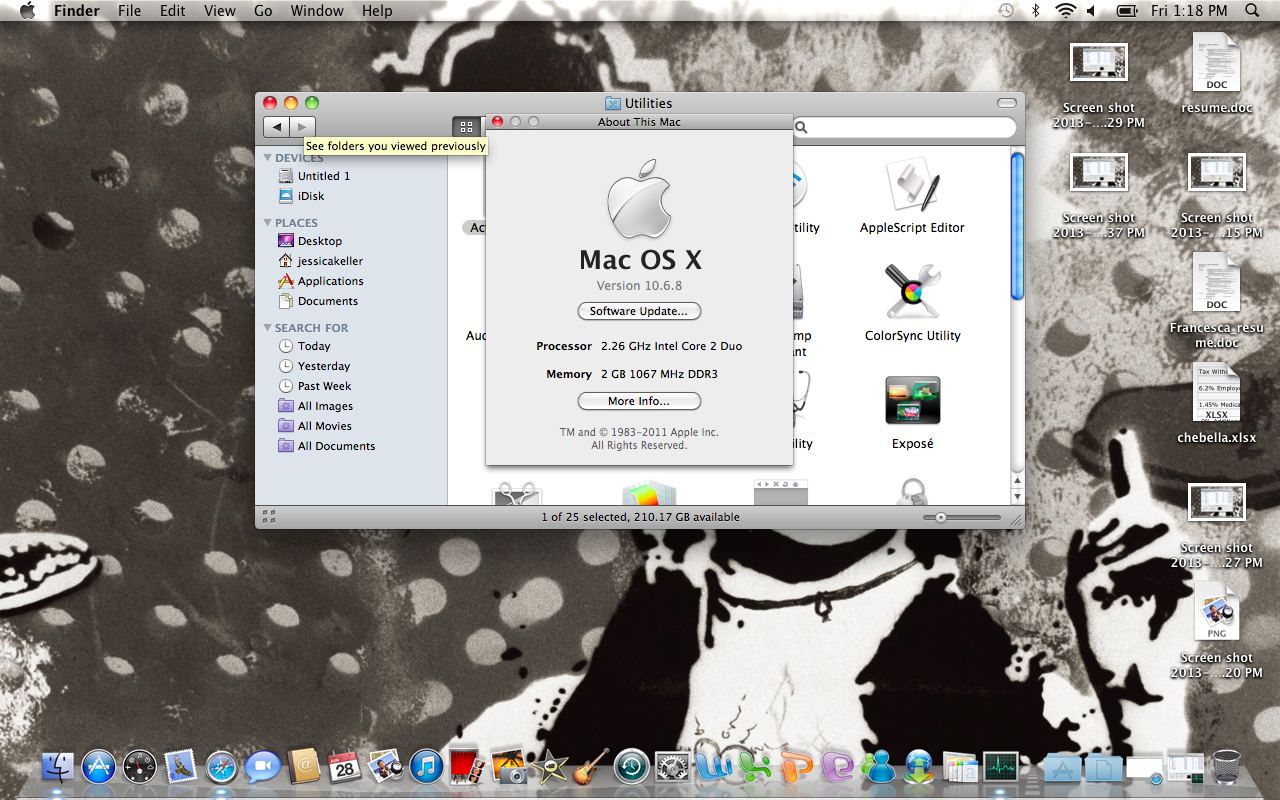Open iCal from the Dock
The height and width of the screenshot is (800, 1280).
coord(345,767)
